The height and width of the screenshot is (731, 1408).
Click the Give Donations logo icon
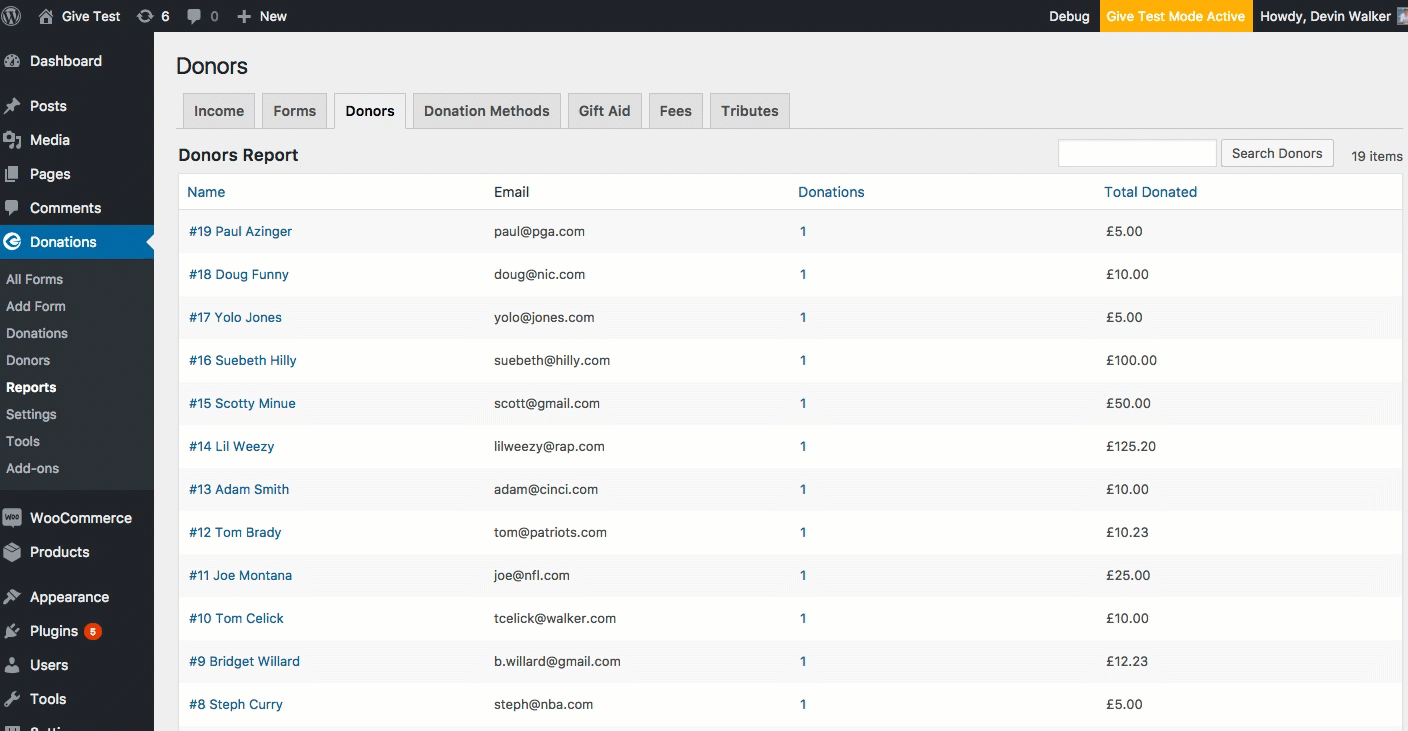click(x=12, y=242)
